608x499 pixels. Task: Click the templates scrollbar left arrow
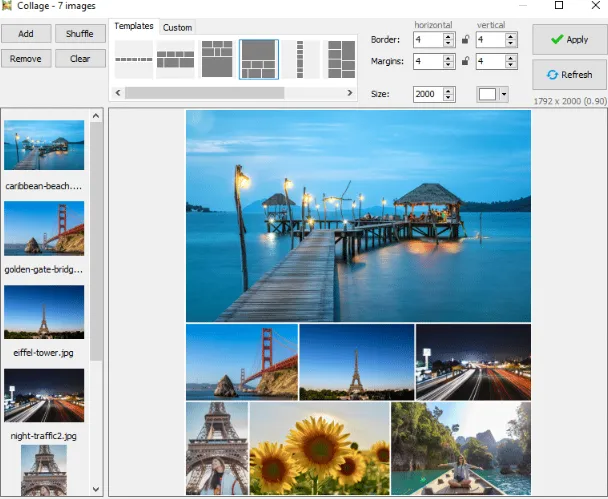click(x=118, y=93)
